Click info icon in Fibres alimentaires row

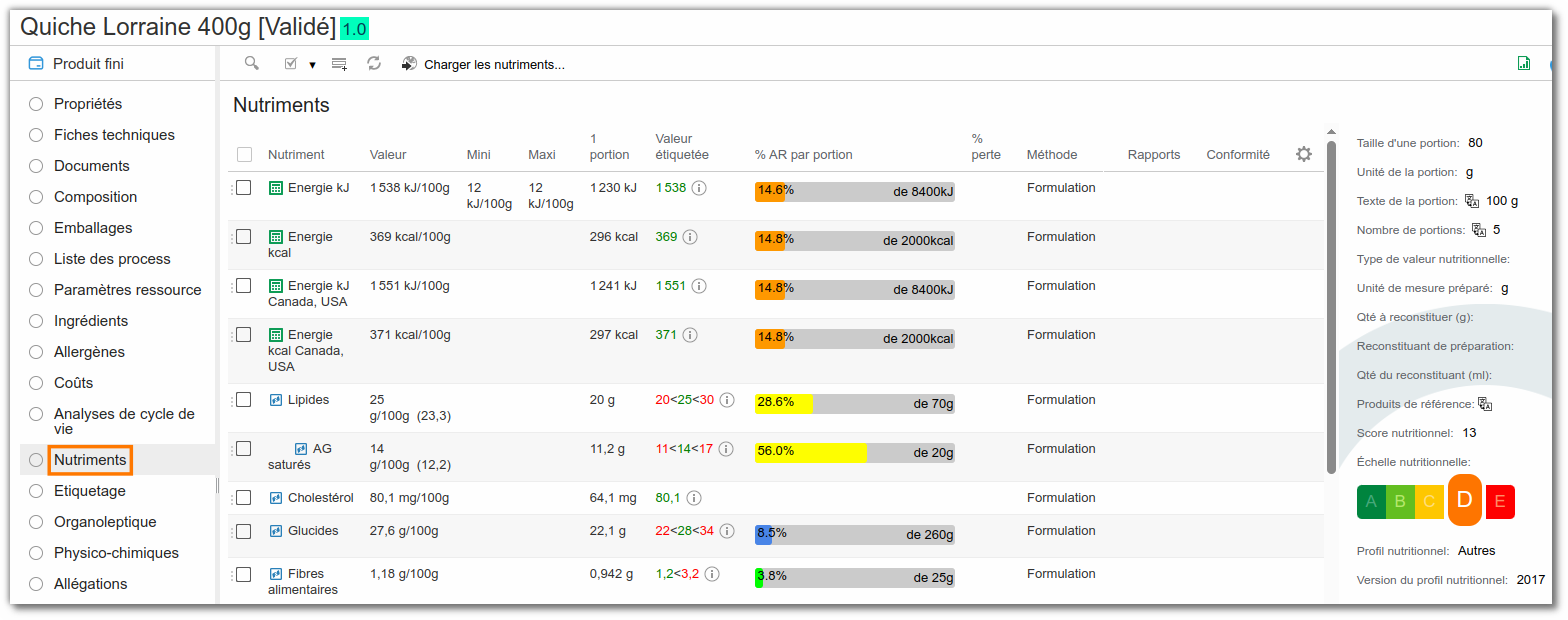tap(712, 574)
